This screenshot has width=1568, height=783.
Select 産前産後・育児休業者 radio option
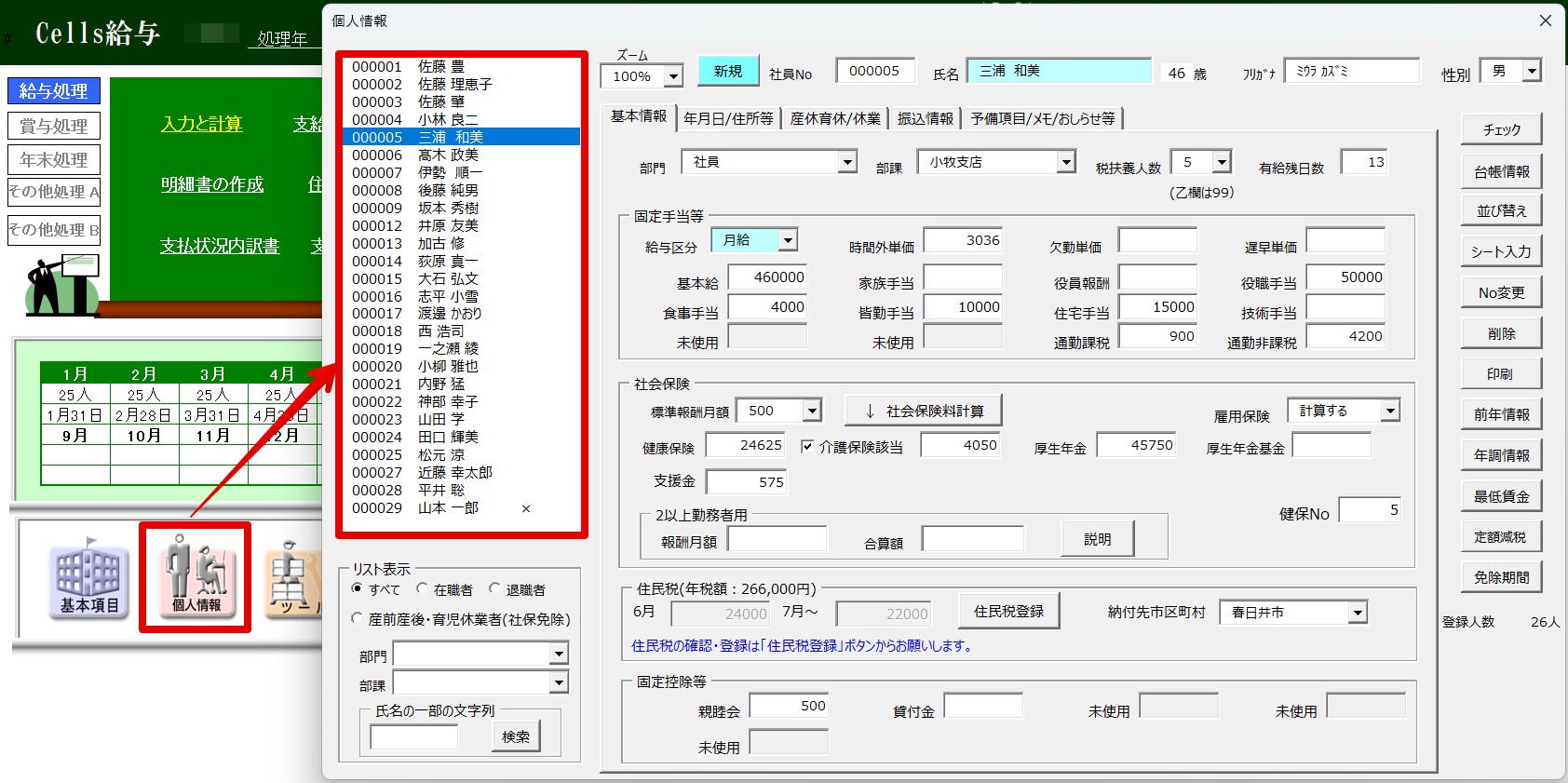click(x=357, y=618)
